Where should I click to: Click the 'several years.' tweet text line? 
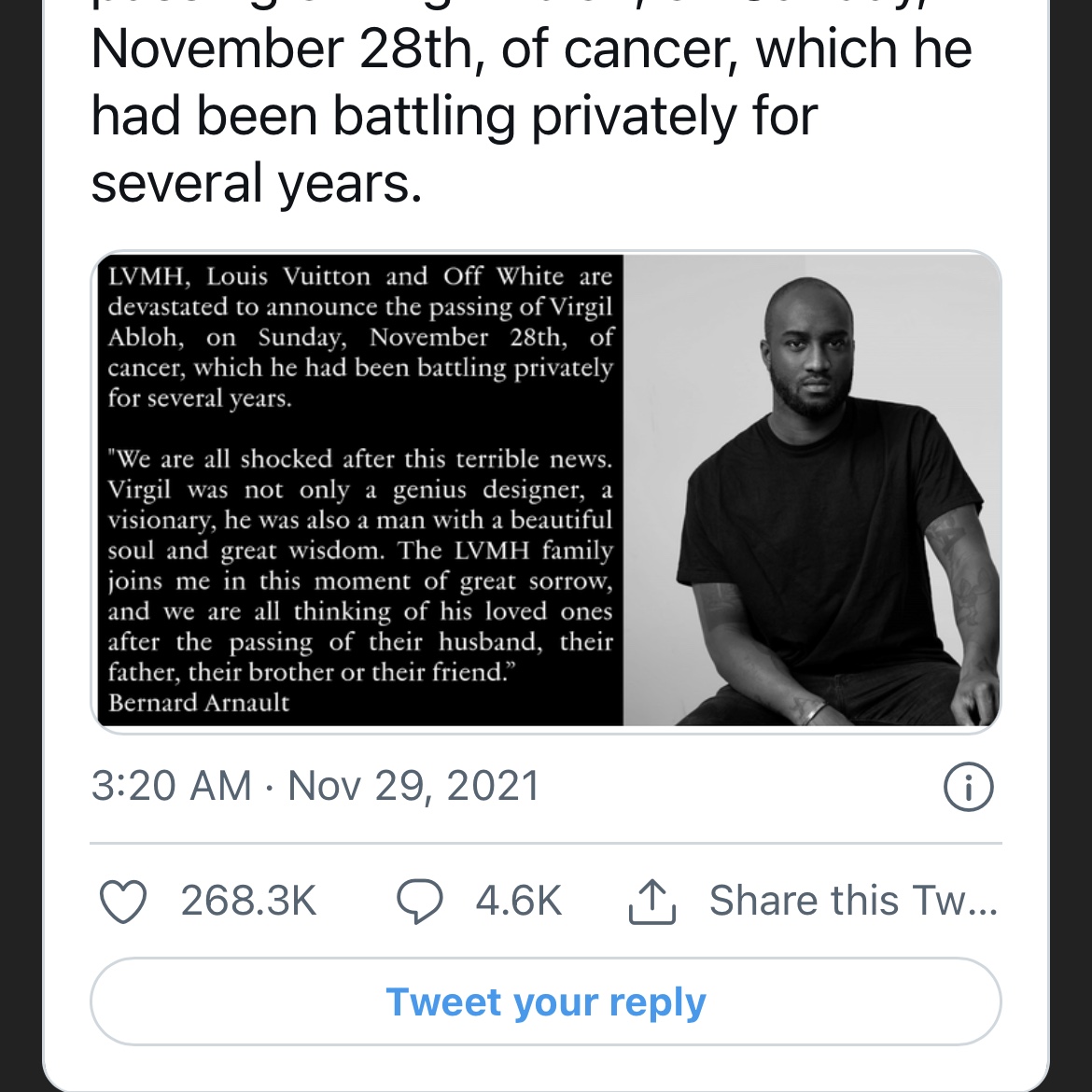click(257, 183)
